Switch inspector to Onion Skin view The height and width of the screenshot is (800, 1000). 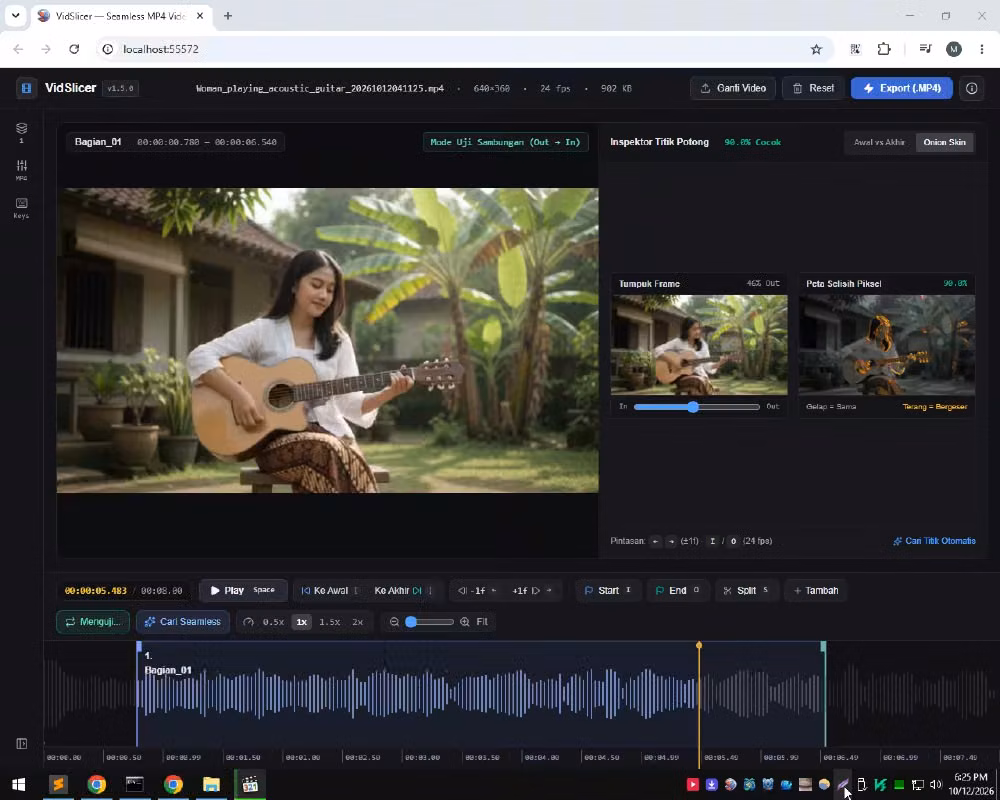click(945, 142)
